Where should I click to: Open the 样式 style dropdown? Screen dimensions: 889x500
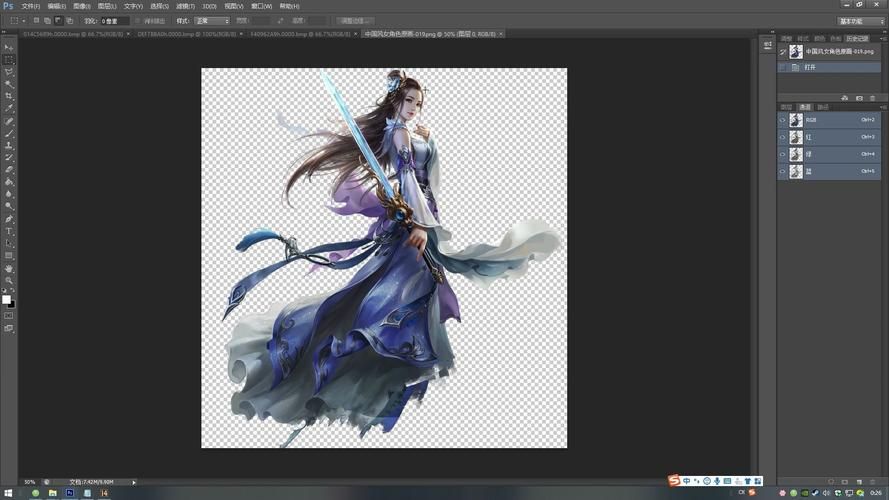(211, 21)
